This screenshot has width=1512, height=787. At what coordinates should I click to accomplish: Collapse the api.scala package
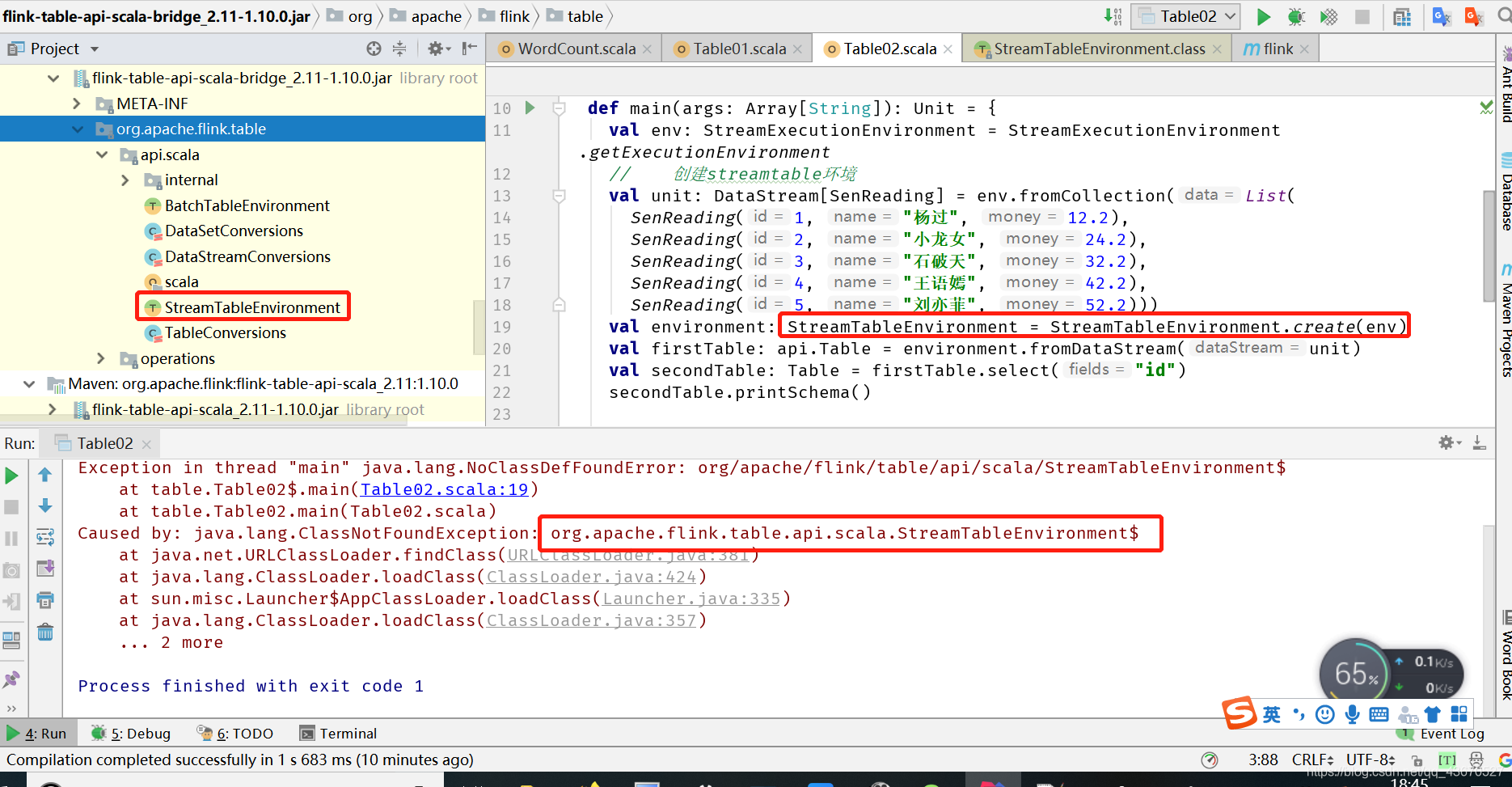(x=102, y=154)
